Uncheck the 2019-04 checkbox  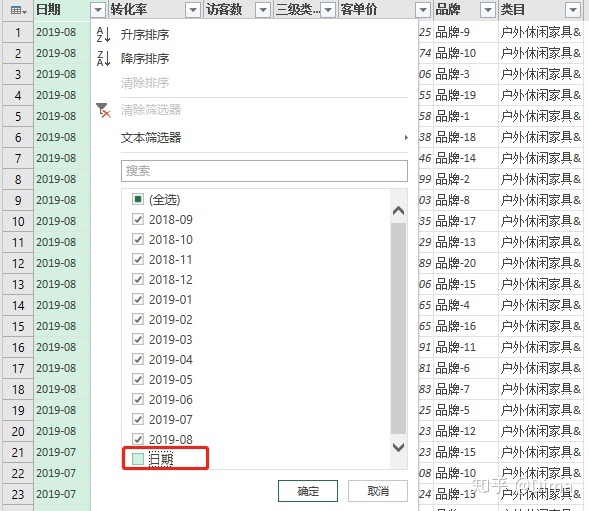[138, 359]
